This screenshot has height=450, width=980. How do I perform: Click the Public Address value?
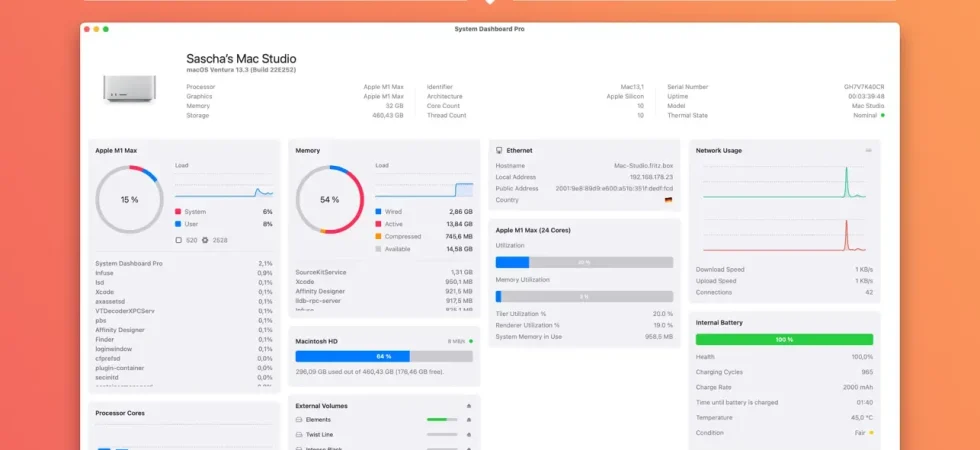(x=614, y=188)
